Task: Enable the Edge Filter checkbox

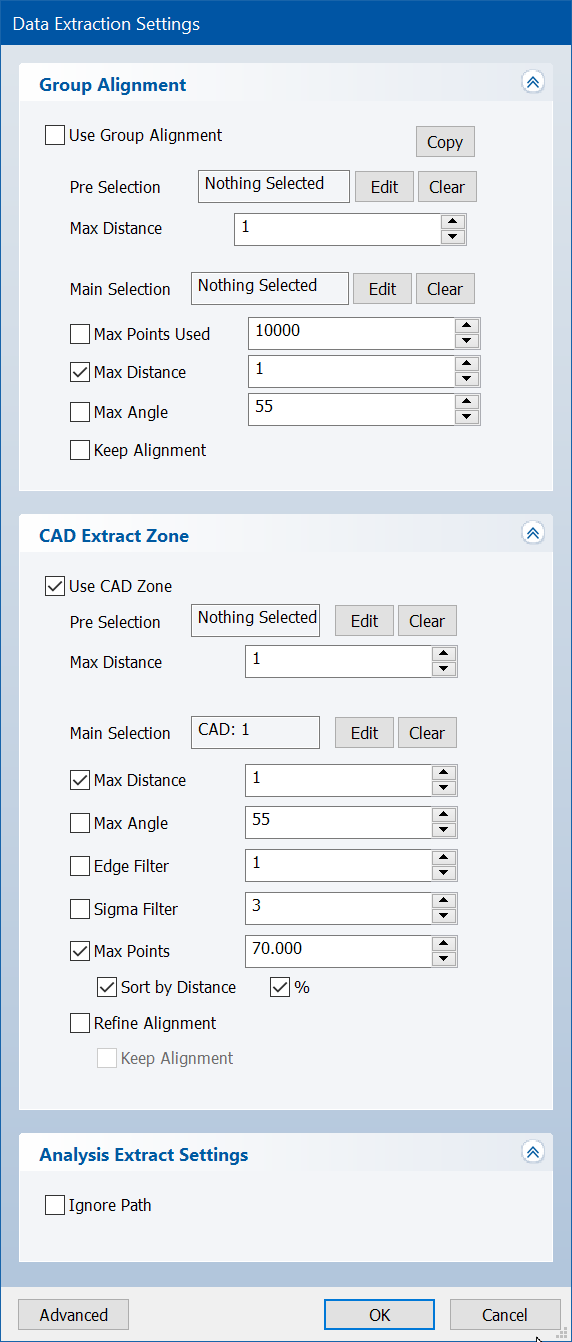Action: pyautogui.click(x=80, y=866)
